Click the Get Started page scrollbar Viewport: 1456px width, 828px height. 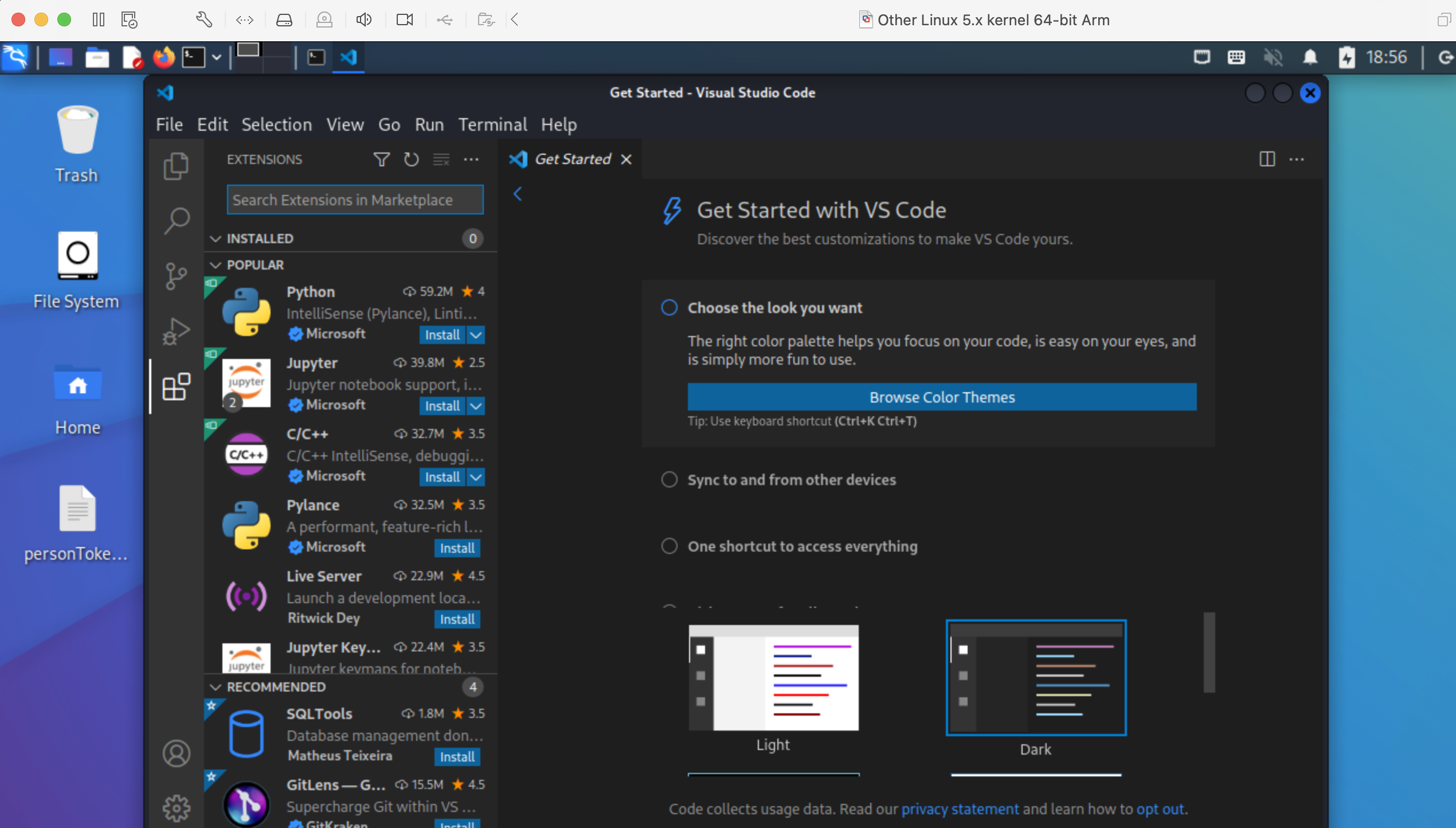[x=1209, y=653]
